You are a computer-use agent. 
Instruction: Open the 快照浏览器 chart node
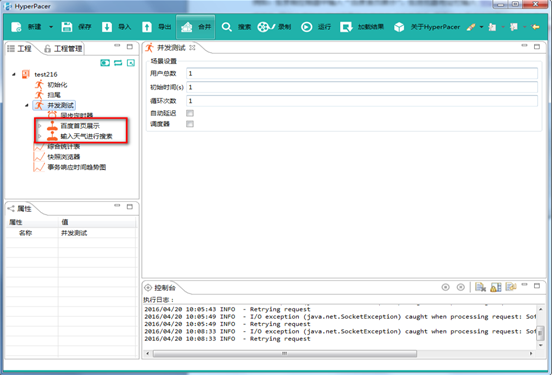(x=64, y=157)
